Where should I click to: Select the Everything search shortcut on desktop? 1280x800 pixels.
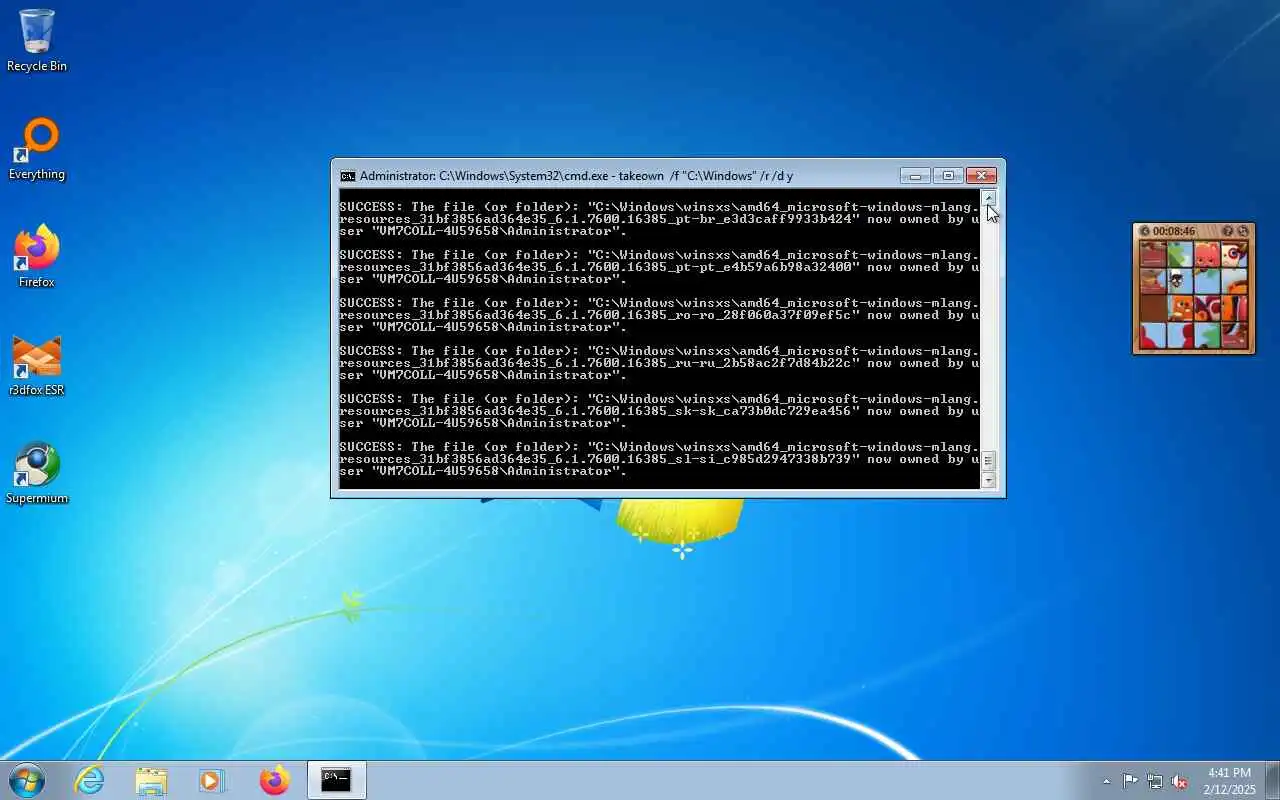37,149
